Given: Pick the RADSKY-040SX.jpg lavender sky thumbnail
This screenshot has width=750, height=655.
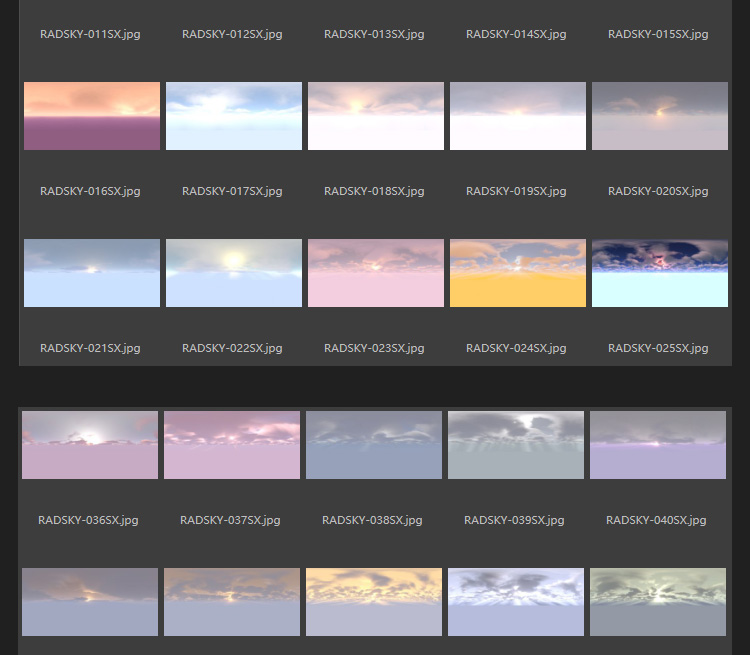Looking at the screenshot, I should 658,445.
